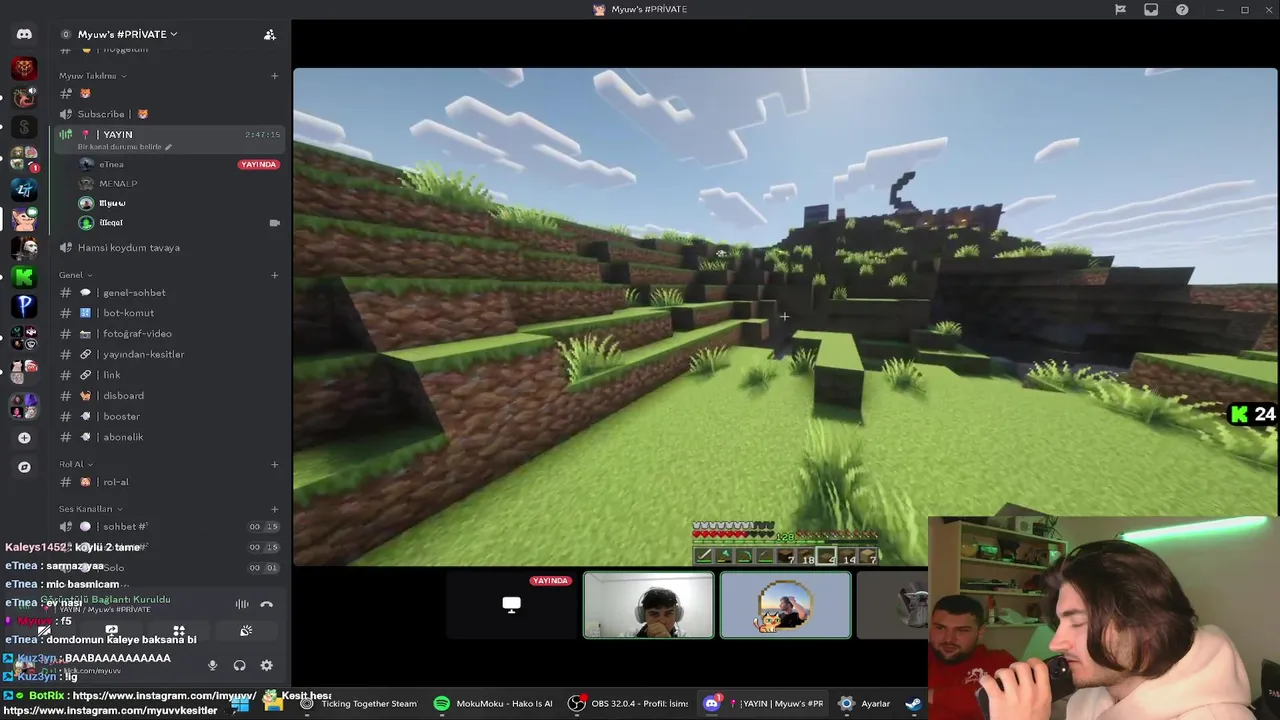Viewport: 1280px width, 720px height.
Task: Join the Subscribe voice channel
Action: tap(169, 114)
